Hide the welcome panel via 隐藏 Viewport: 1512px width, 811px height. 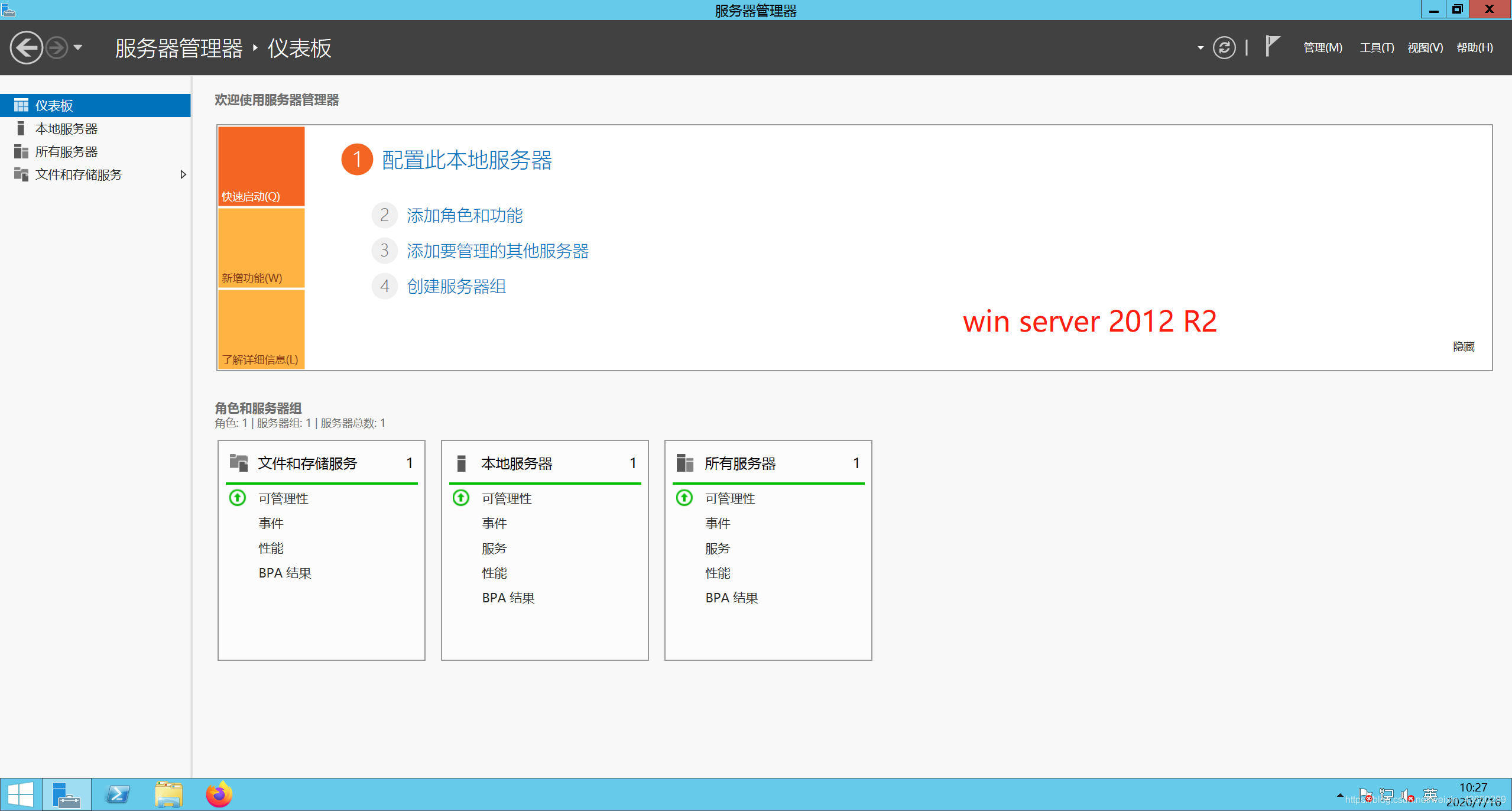click(1464, 346)
